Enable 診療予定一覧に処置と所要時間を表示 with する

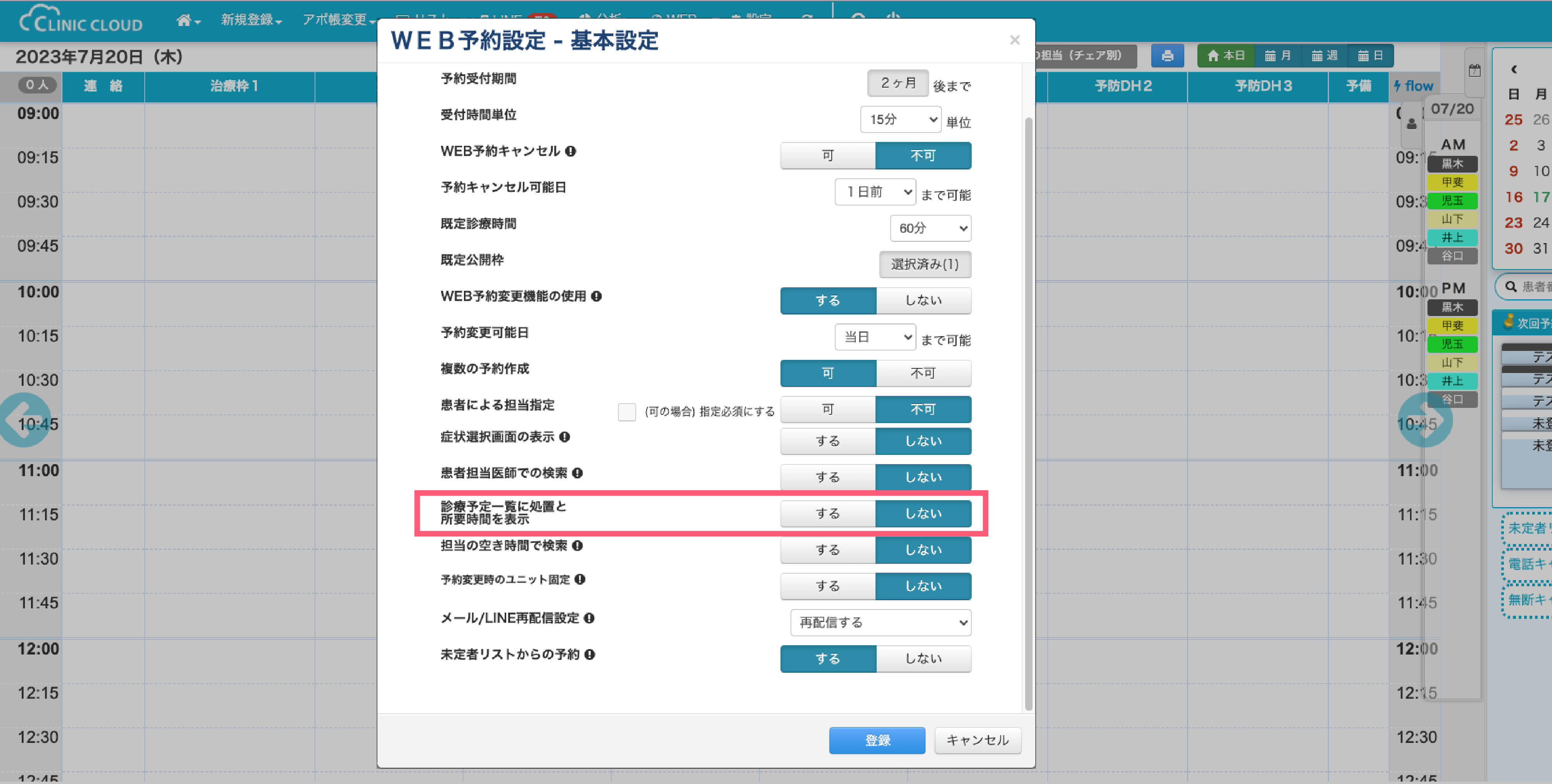coord(827,514)
